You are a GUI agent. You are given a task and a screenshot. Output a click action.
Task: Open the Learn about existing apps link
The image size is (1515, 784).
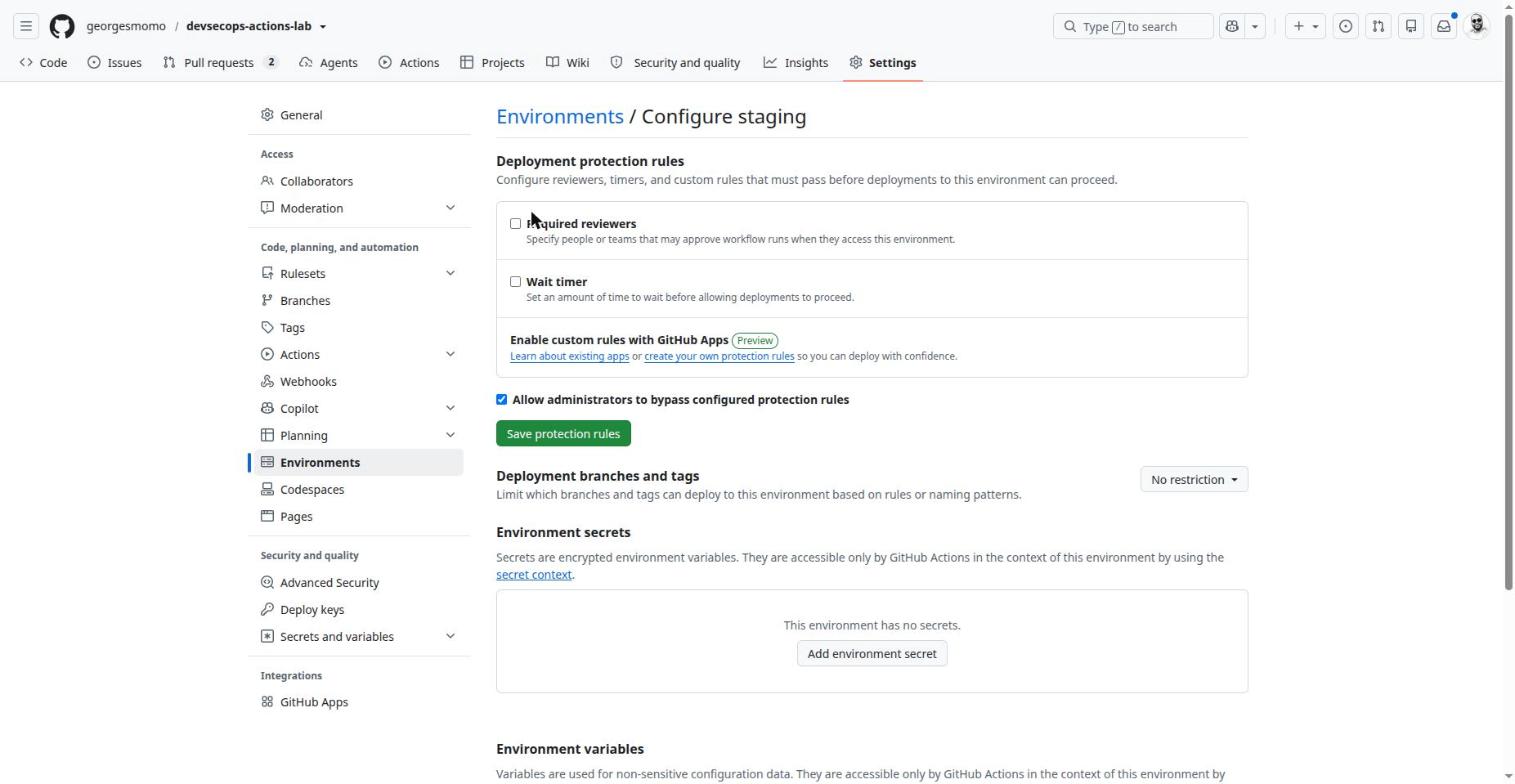pyautogui.click(x=570, y=356)
